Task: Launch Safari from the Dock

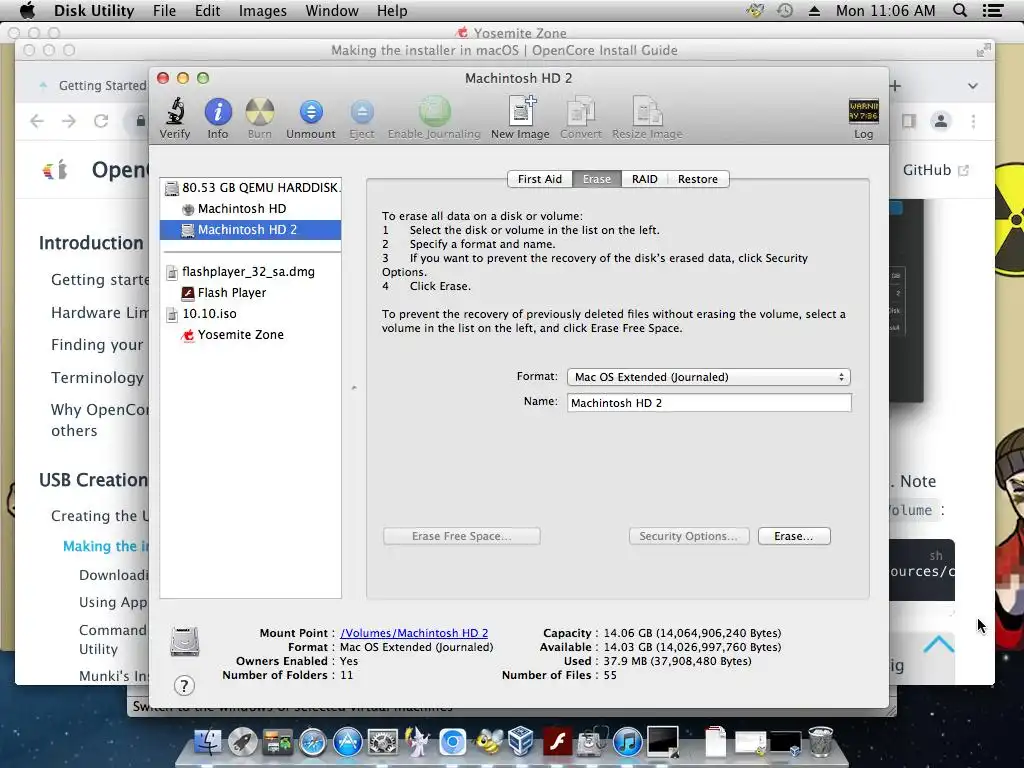Action: pos(313,743)
